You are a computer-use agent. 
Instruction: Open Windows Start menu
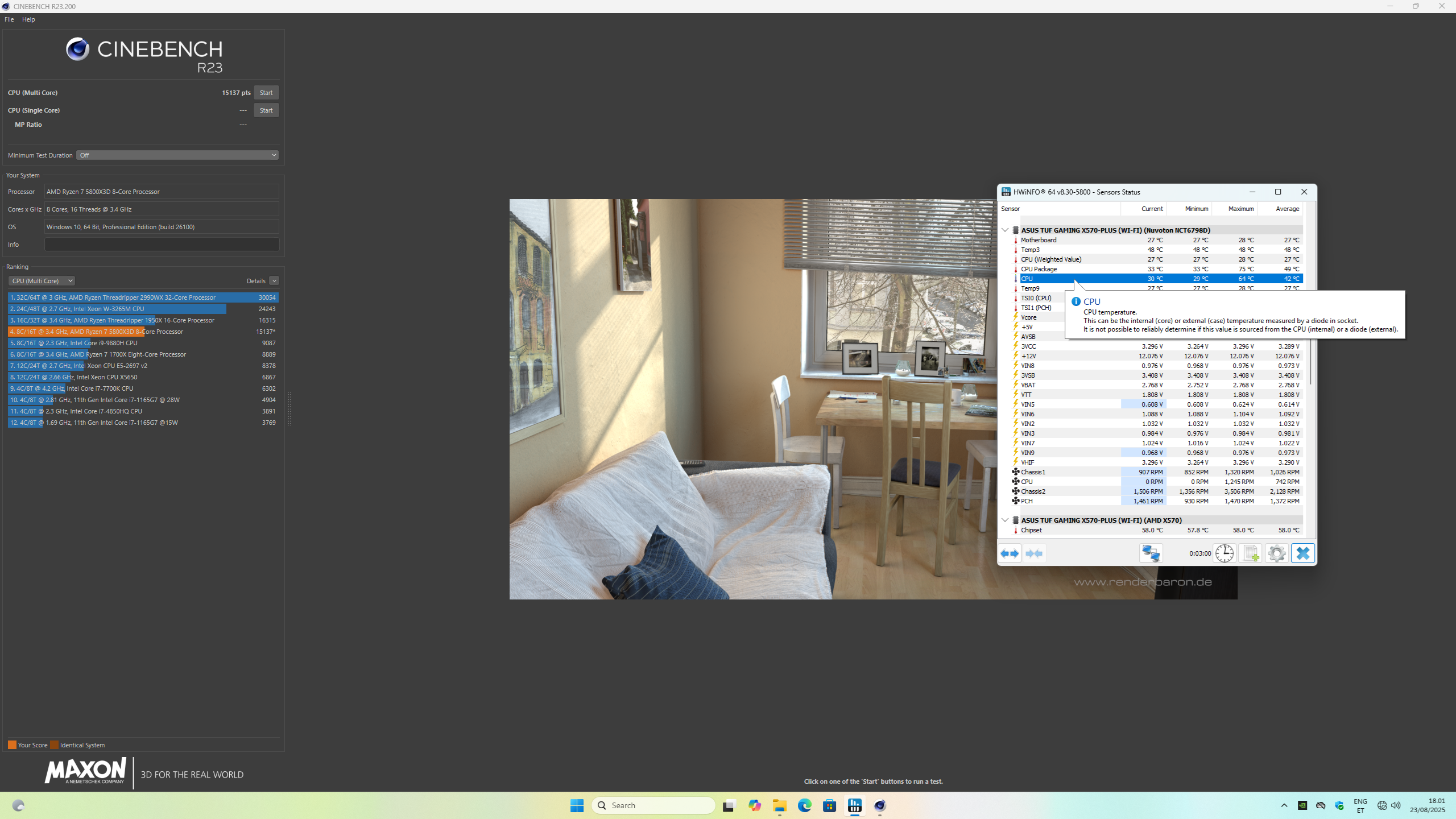pos(577,805)
